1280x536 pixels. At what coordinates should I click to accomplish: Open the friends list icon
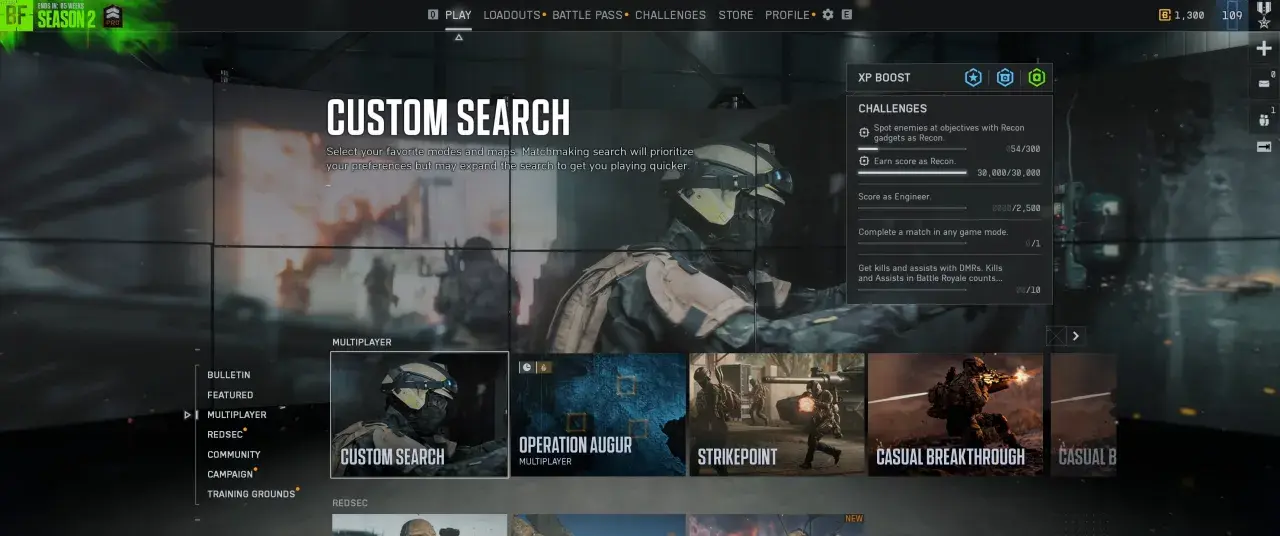[x=1264, y=120]
